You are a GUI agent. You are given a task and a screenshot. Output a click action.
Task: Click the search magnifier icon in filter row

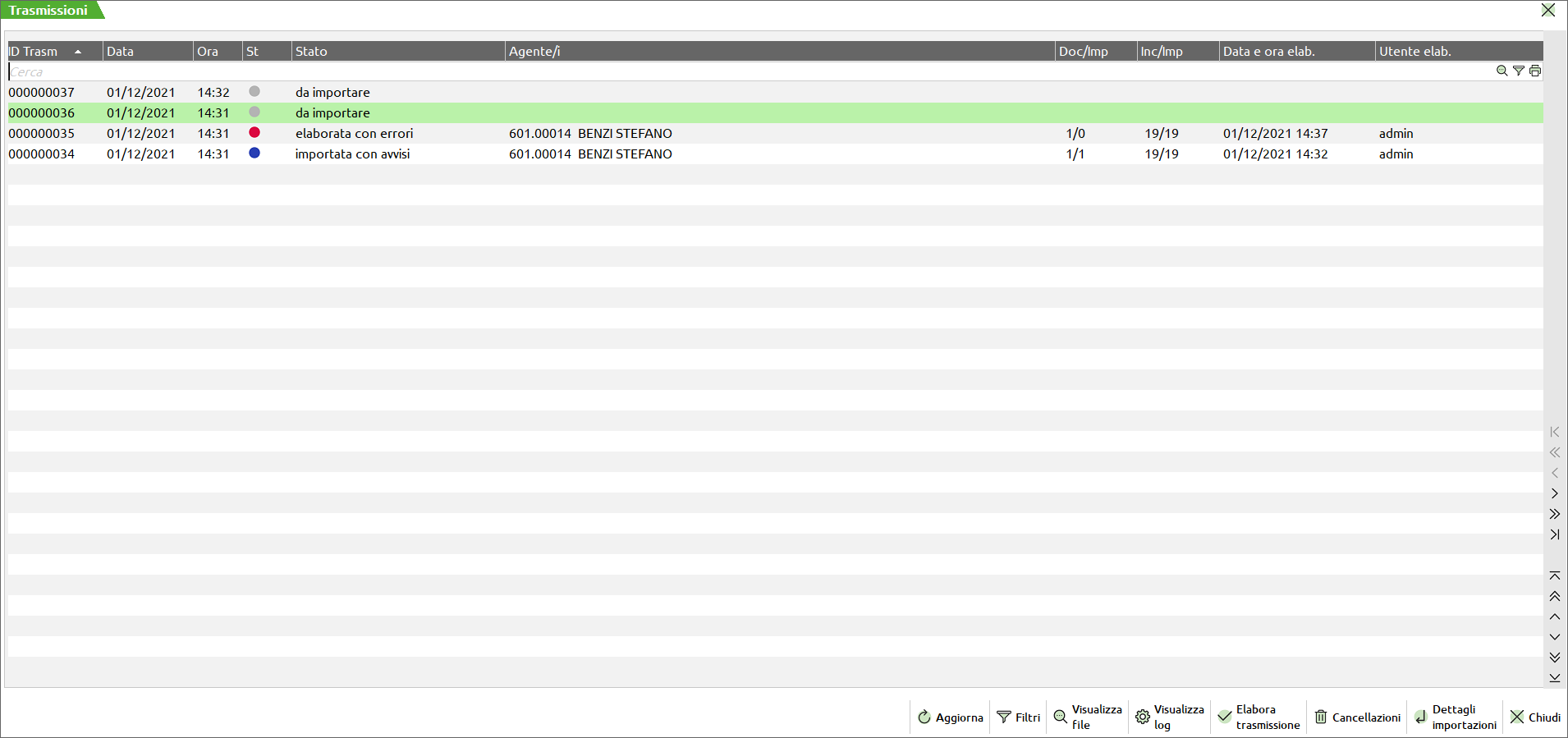[1502, 71]
